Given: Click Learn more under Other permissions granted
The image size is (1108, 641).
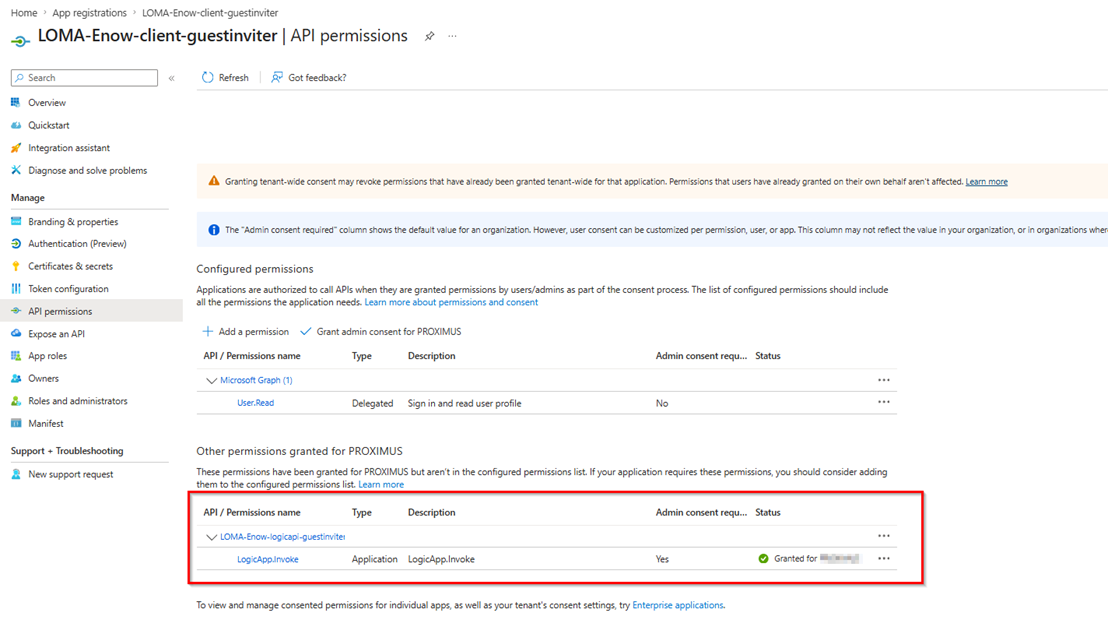Looking at the screenshot, I should click(x=381, y=485).
